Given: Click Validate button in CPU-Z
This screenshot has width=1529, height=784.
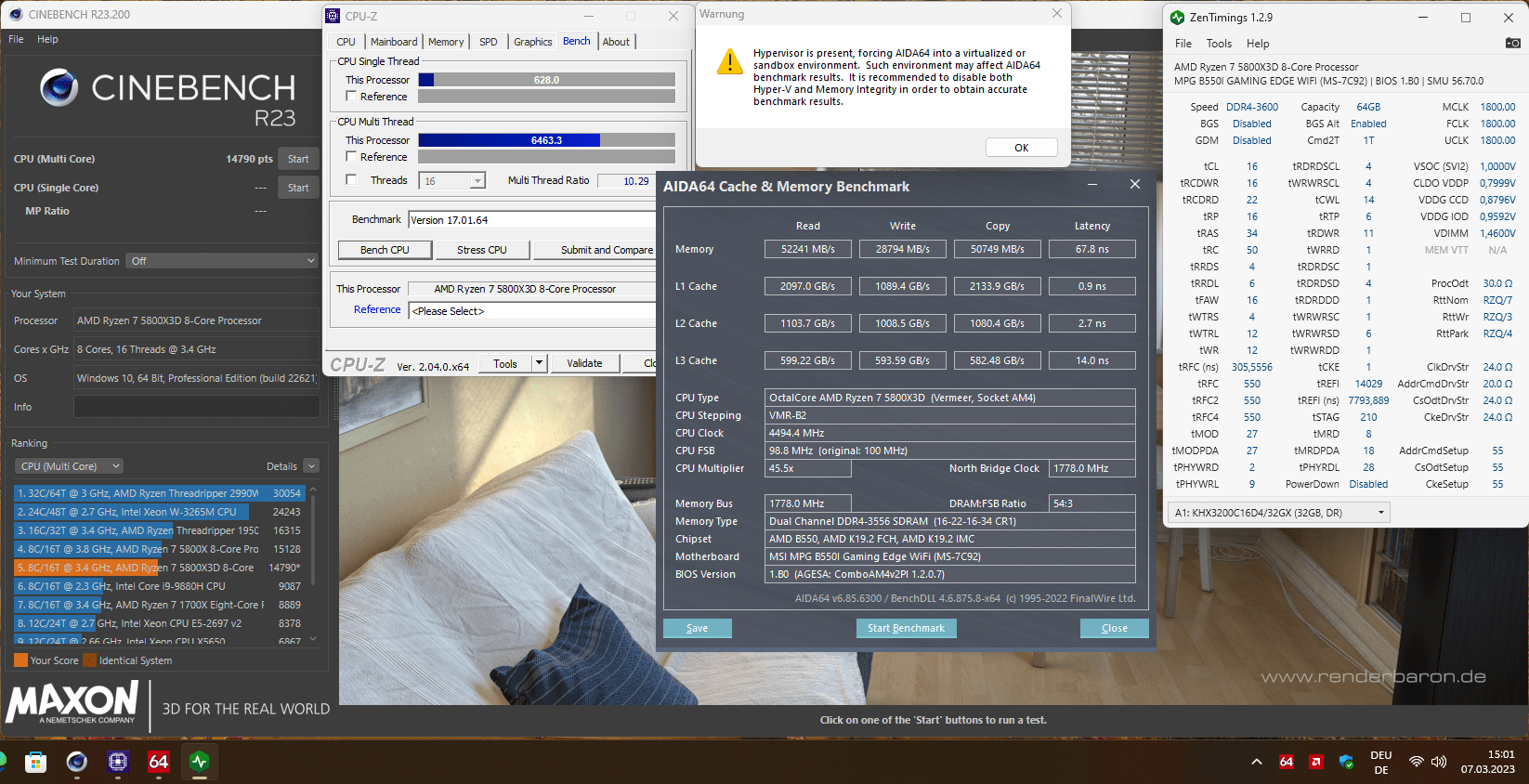Looking at the screenshot, I should (x=584, y=363).
